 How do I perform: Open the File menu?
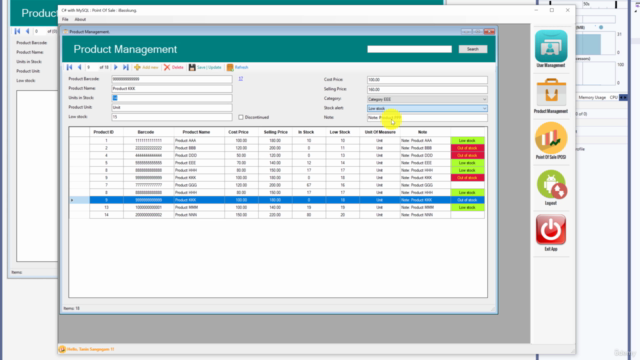[x=65, y=19]
